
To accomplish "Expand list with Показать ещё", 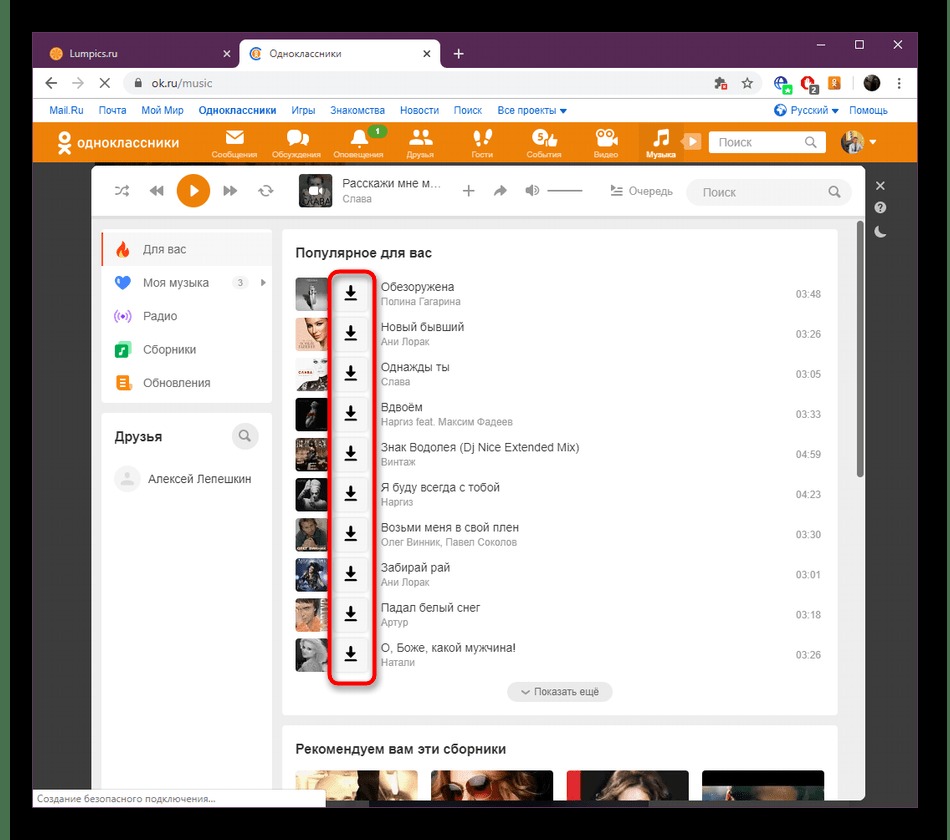I will click(x=559, y=692).
